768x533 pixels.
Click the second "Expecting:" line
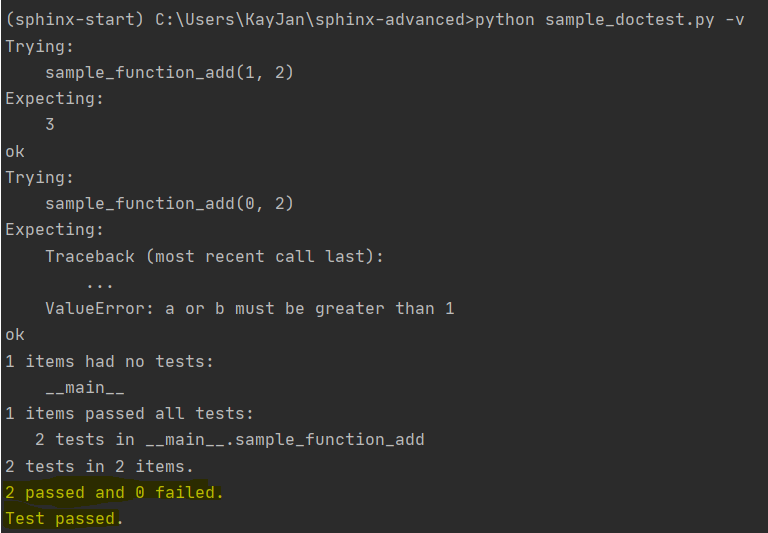55,229
